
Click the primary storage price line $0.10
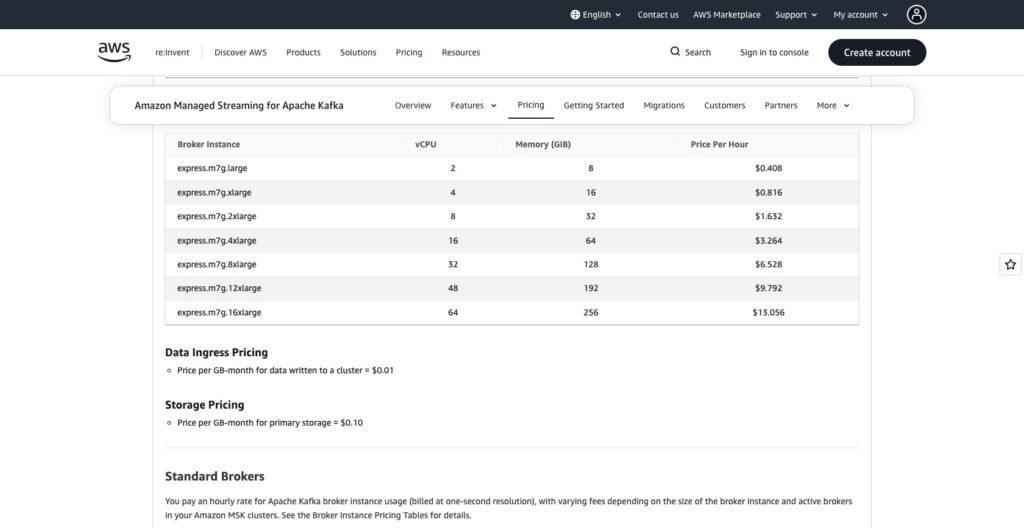pos(270,423)
